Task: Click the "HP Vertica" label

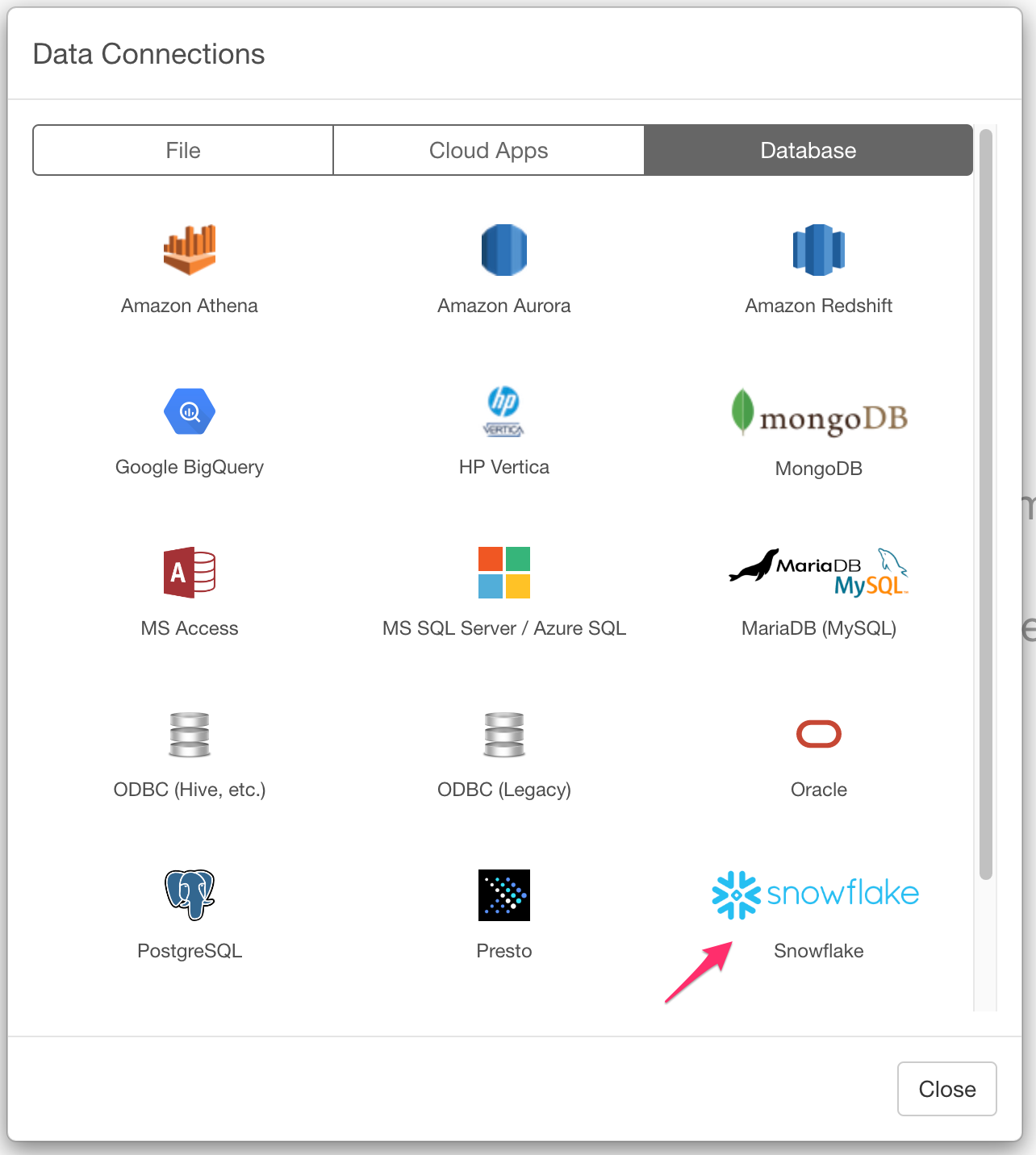Action: tap(504, 467)
